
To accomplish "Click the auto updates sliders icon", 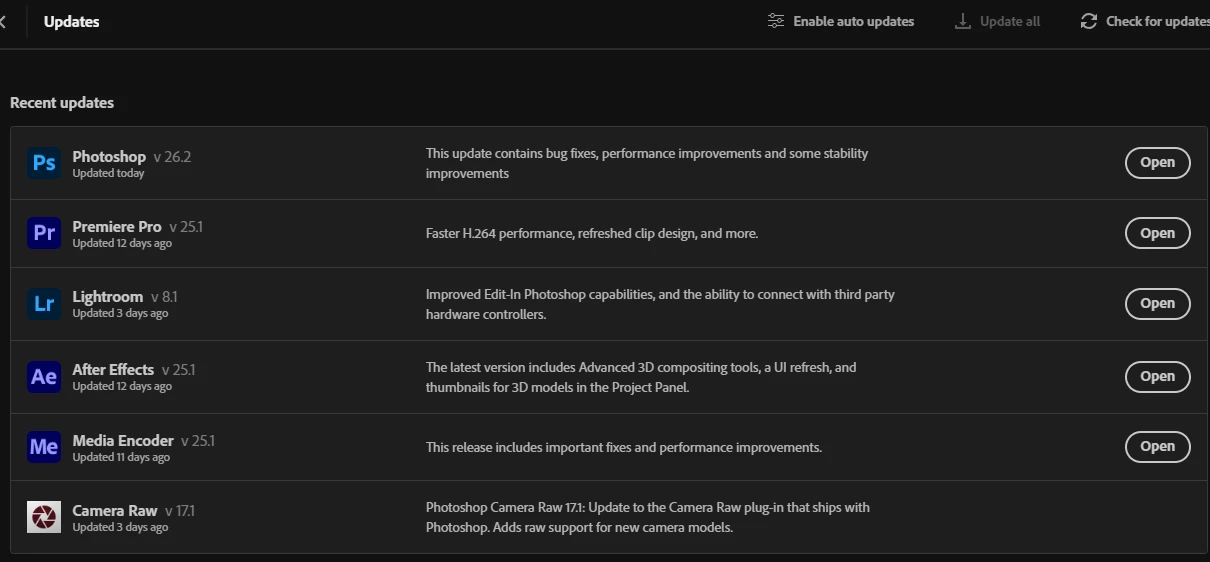I will point(776,21).
